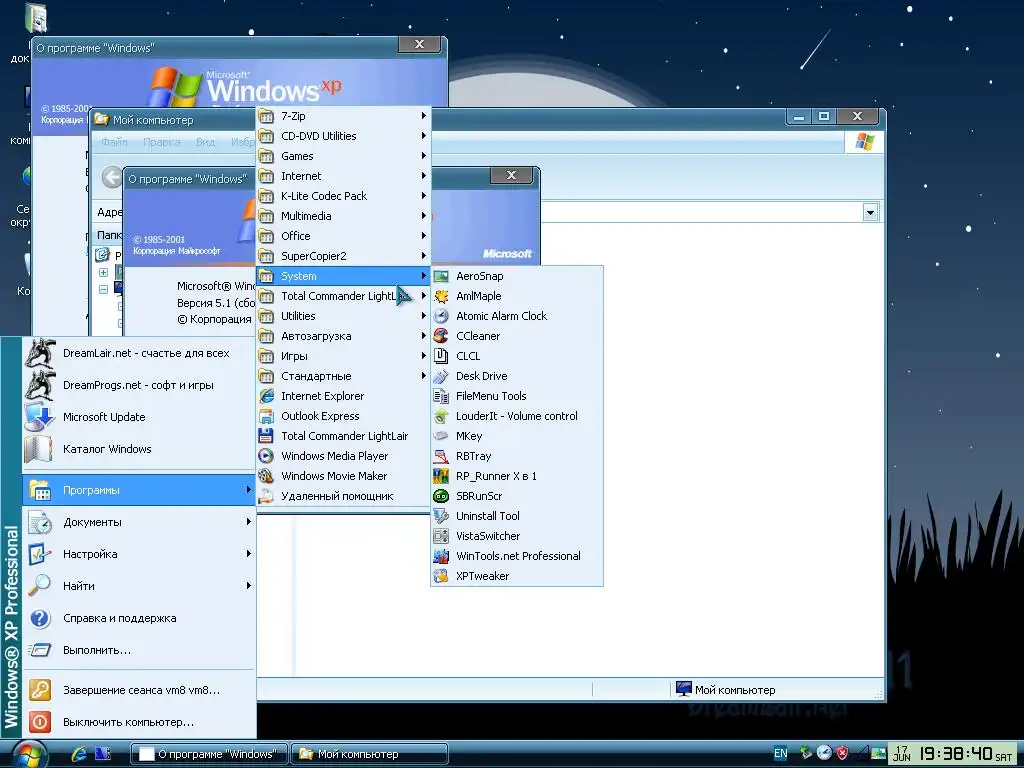1024x768 pixels.
Task: Open Настройка in Start menu
Action: [x=138, y=554]
